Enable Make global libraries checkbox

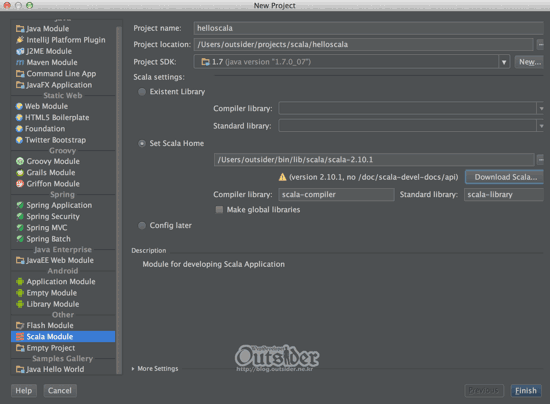pos(219,210)
